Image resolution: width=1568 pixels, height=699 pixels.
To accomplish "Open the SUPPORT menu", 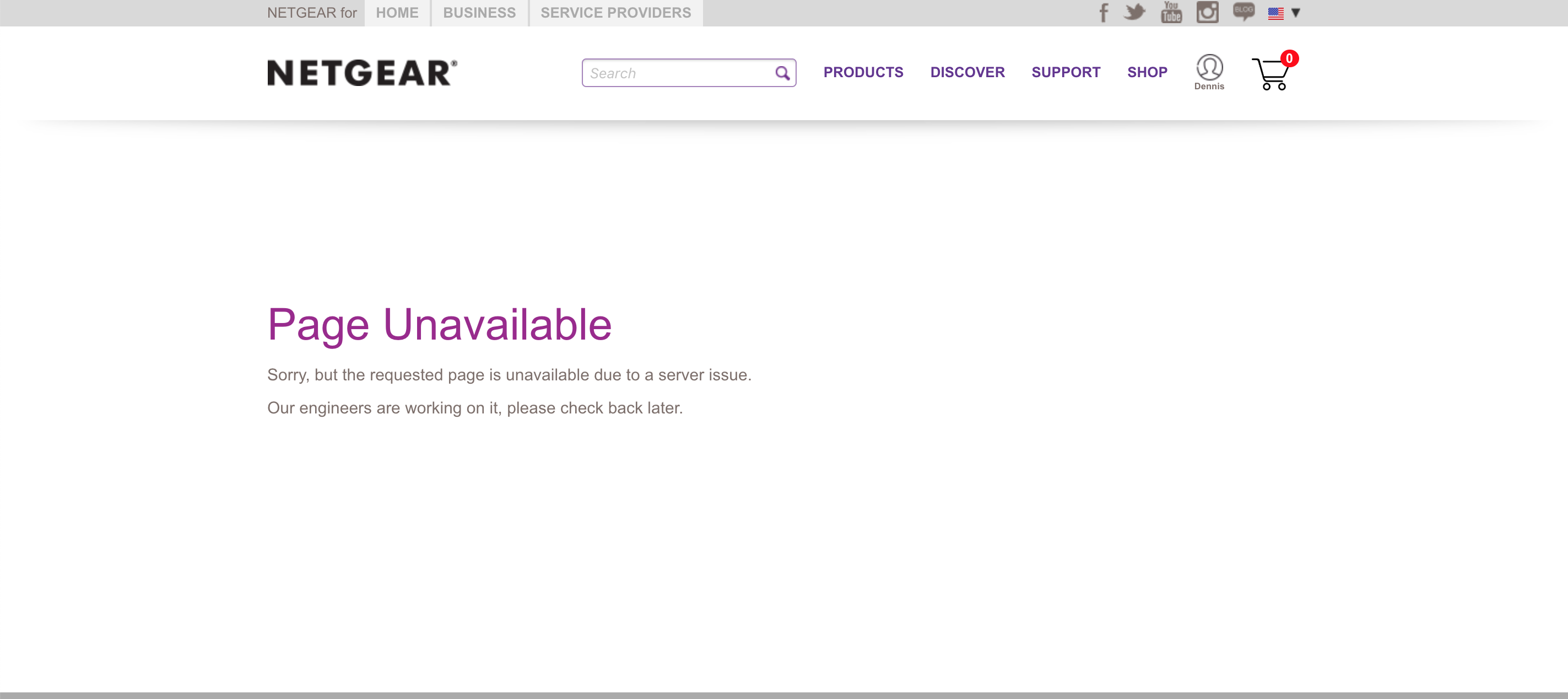I will point(1065,72).
